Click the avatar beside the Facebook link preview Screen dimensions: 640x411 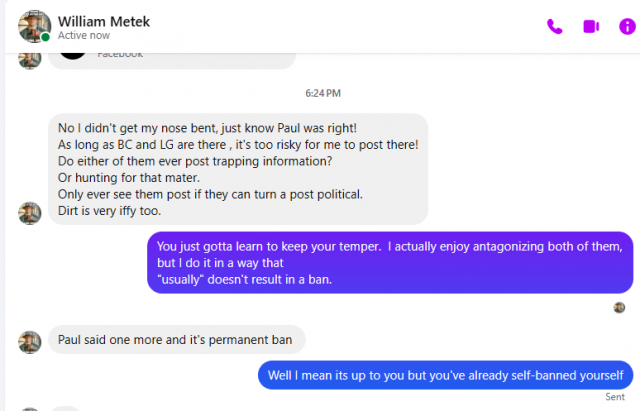click(x=30, y=58)
